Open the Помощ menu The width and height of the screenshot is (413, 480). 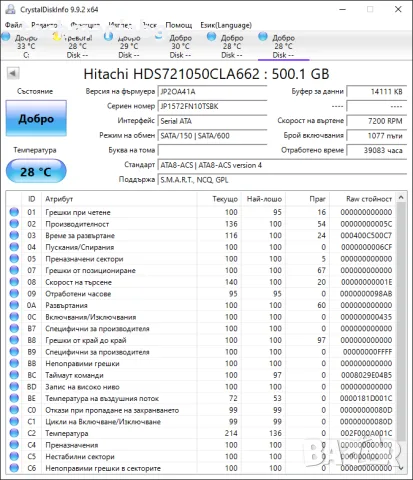coord(179,25)
